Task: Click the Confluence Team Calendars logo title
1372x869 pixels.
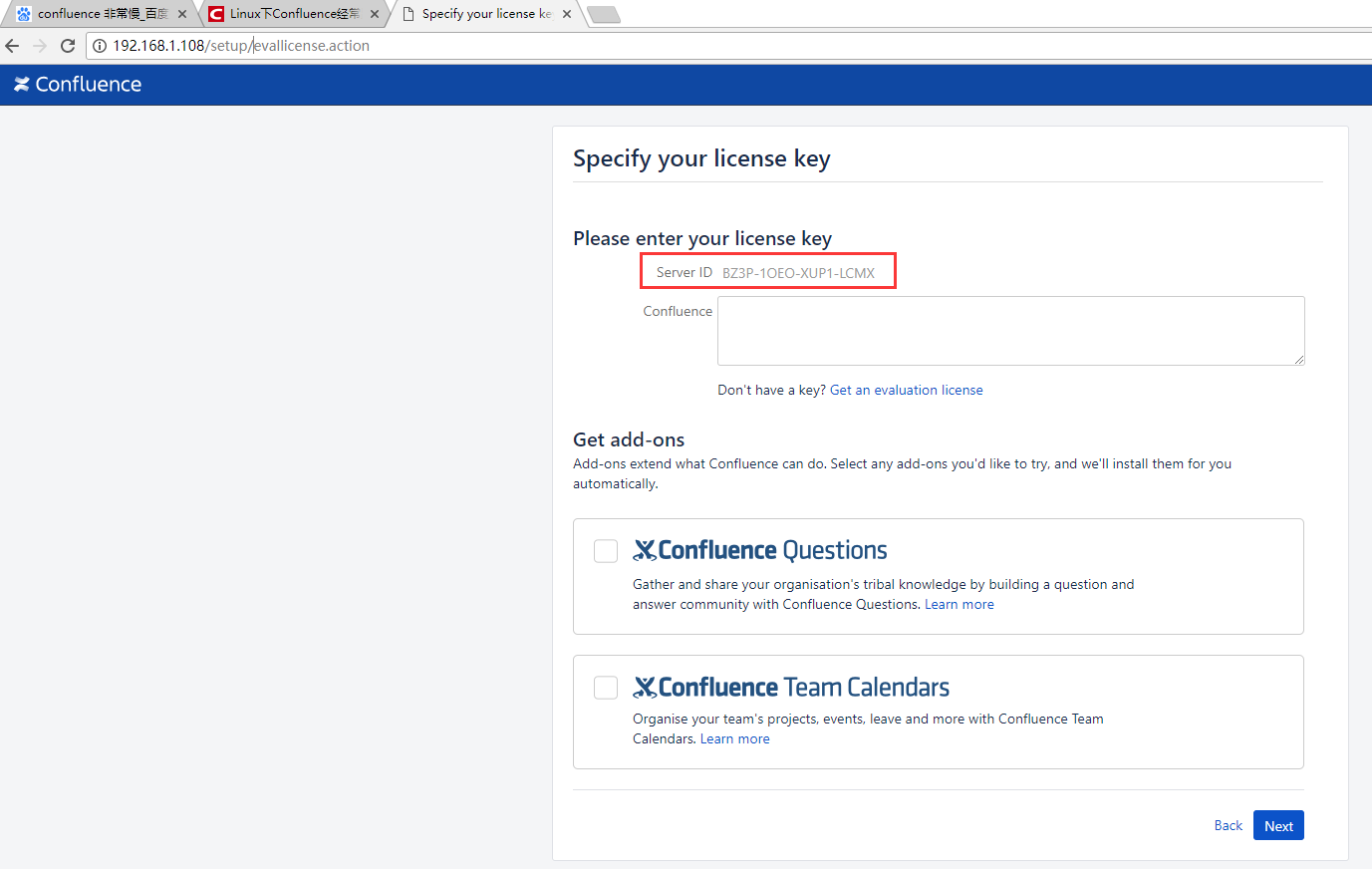Action: pyautogui.click(x=791, y=687)
